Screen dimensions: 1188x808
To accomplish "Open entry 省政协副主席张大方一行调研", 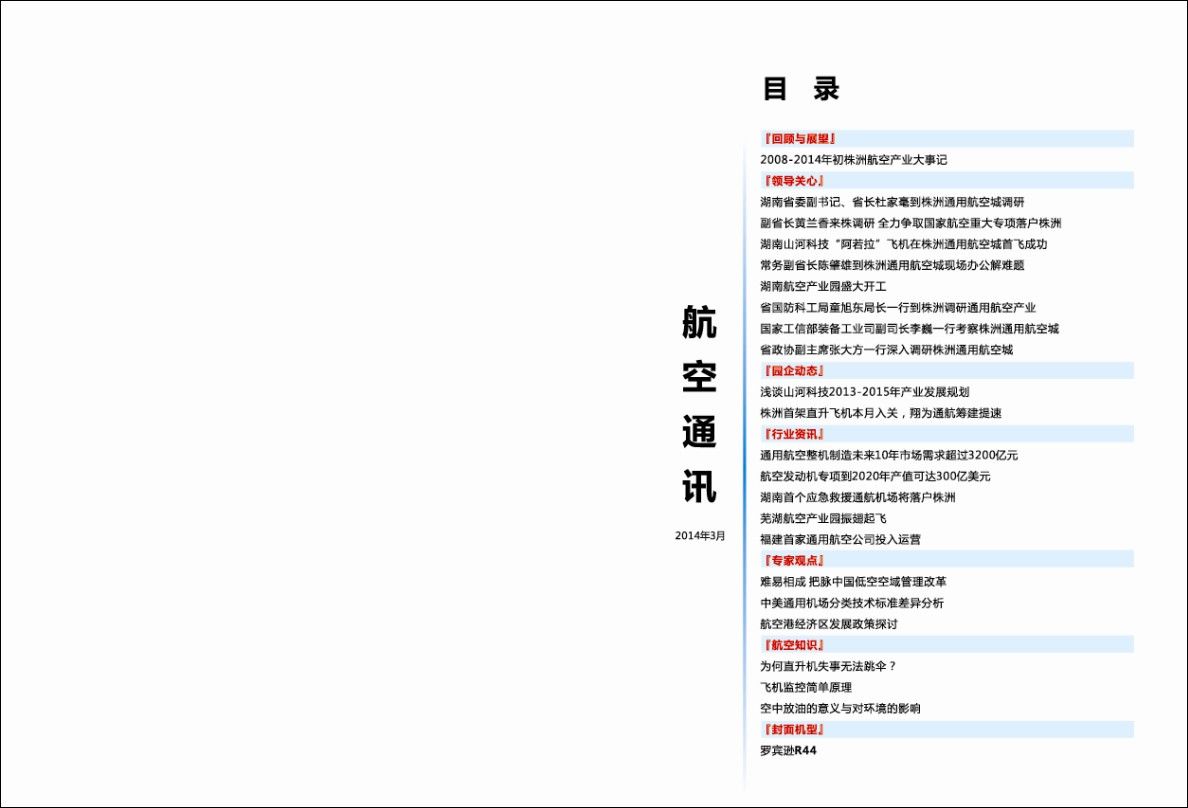I will [886, 350].
